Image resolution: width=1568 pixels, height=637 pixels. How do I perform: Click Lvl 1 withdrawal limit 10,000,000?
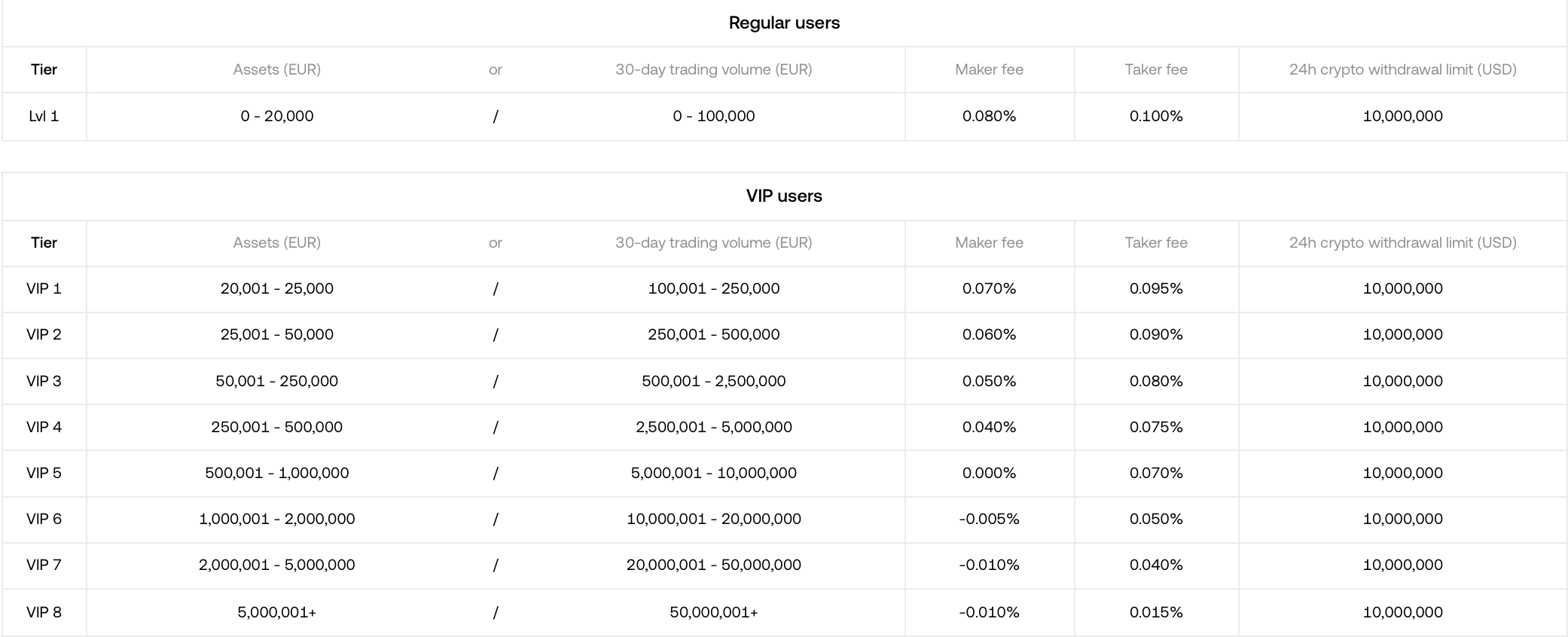(x=1402, y=116)
